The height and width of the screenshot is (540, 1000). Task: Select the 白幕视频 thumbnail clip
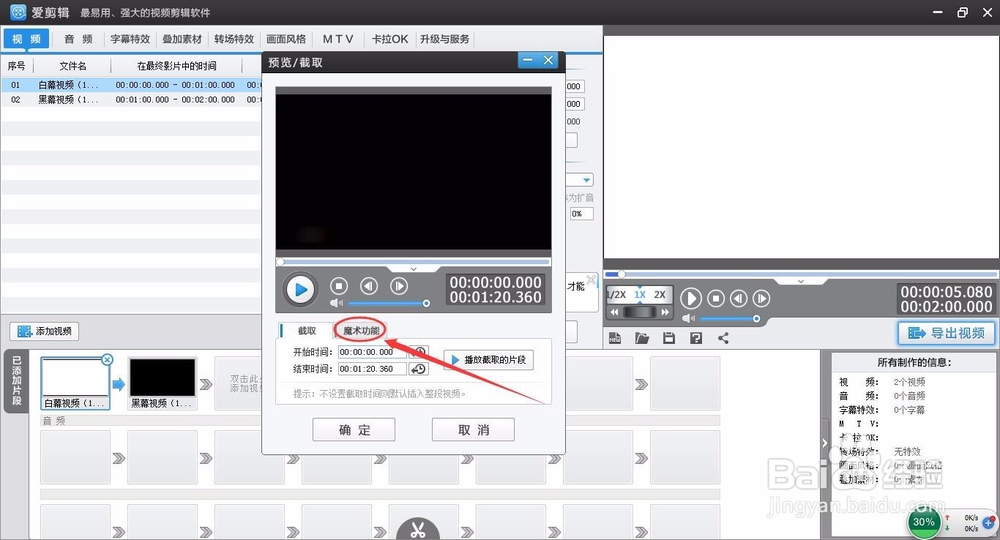[x=75, y=383]
